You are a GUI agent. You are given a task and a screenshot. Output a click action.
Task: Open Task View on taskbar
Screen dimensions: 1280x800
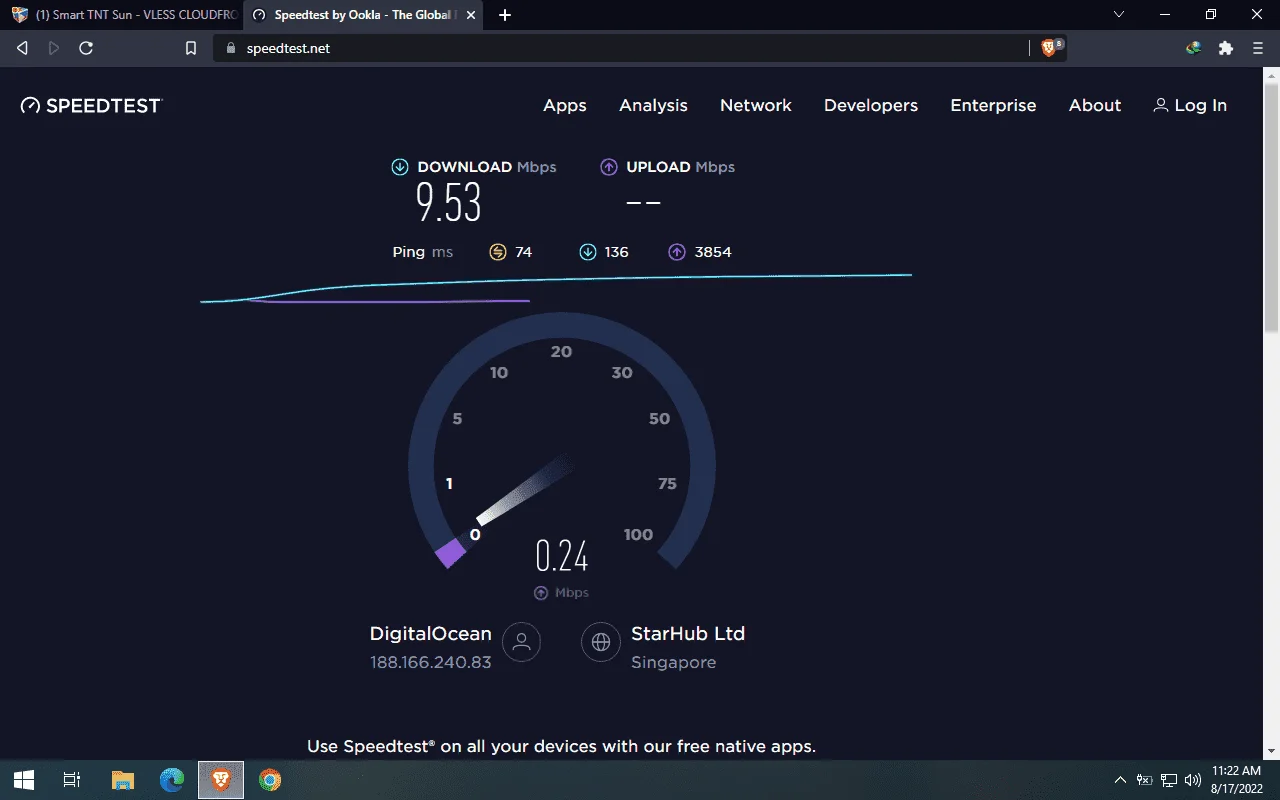pos(72,780)
